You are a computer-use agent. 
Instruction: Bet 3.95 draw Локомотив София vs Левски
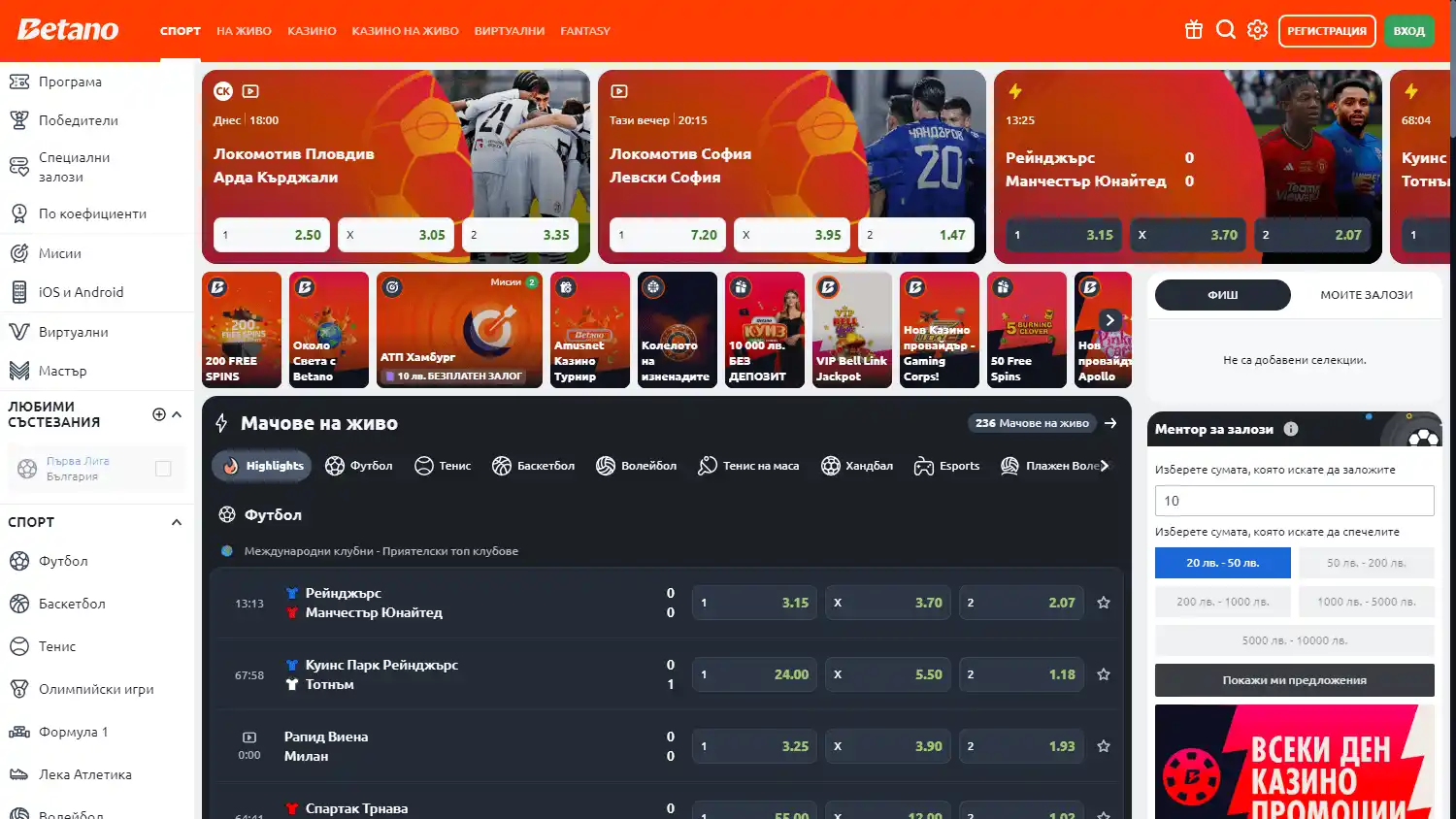click(792, 235)
